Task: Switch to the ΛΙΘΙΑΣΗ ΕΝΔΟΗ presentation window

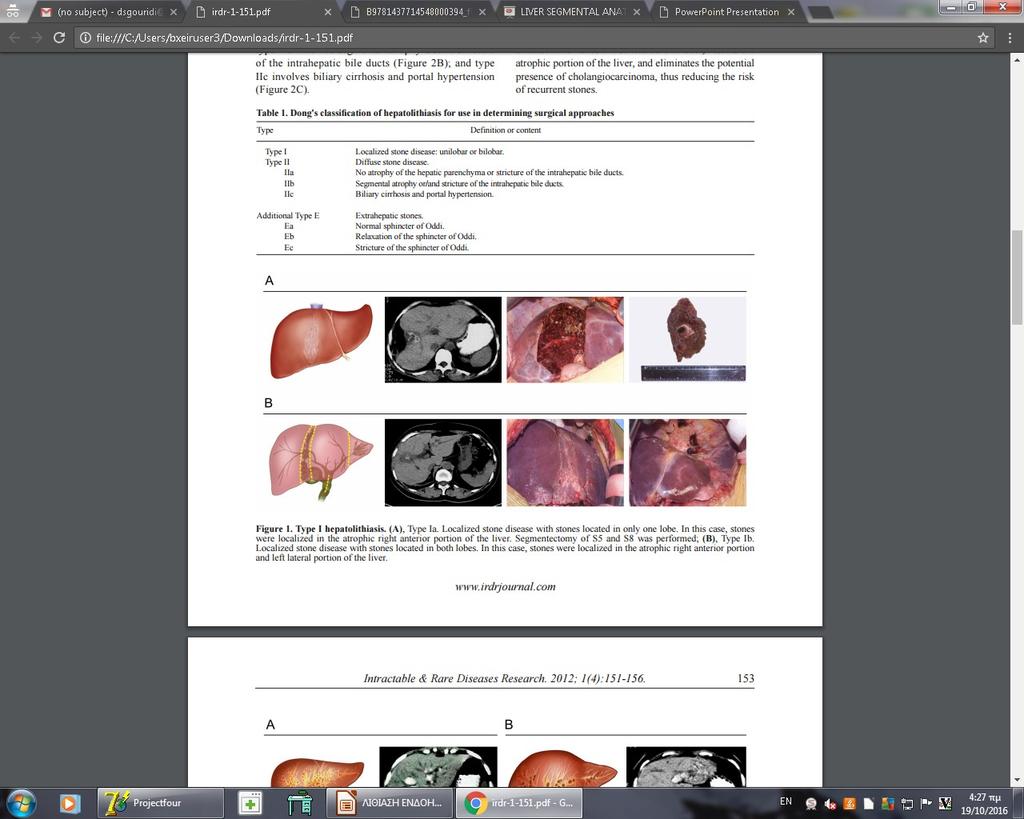Action: pos(389,803)
